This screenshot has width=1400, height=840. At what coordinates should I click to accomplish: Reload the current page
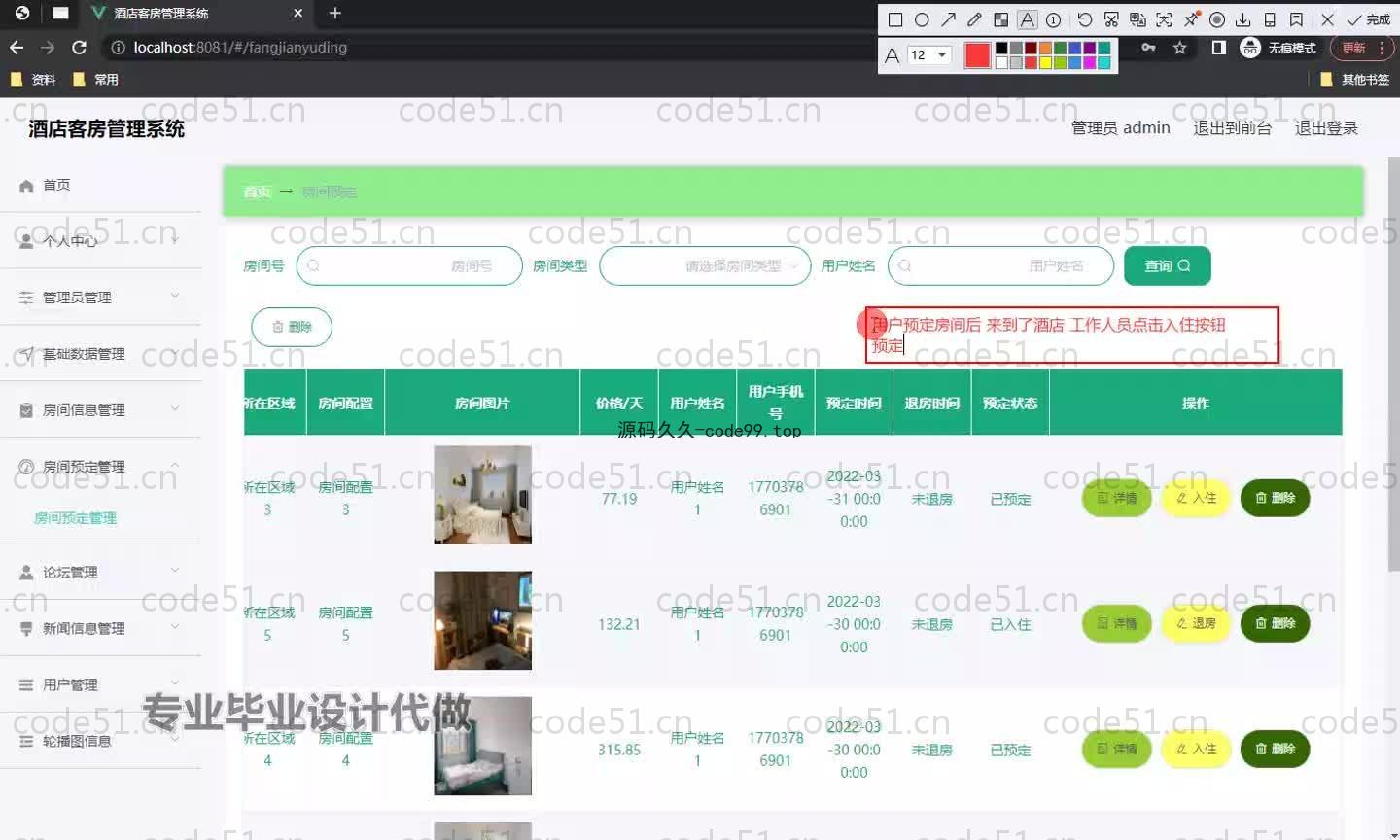tap(80, 47)
